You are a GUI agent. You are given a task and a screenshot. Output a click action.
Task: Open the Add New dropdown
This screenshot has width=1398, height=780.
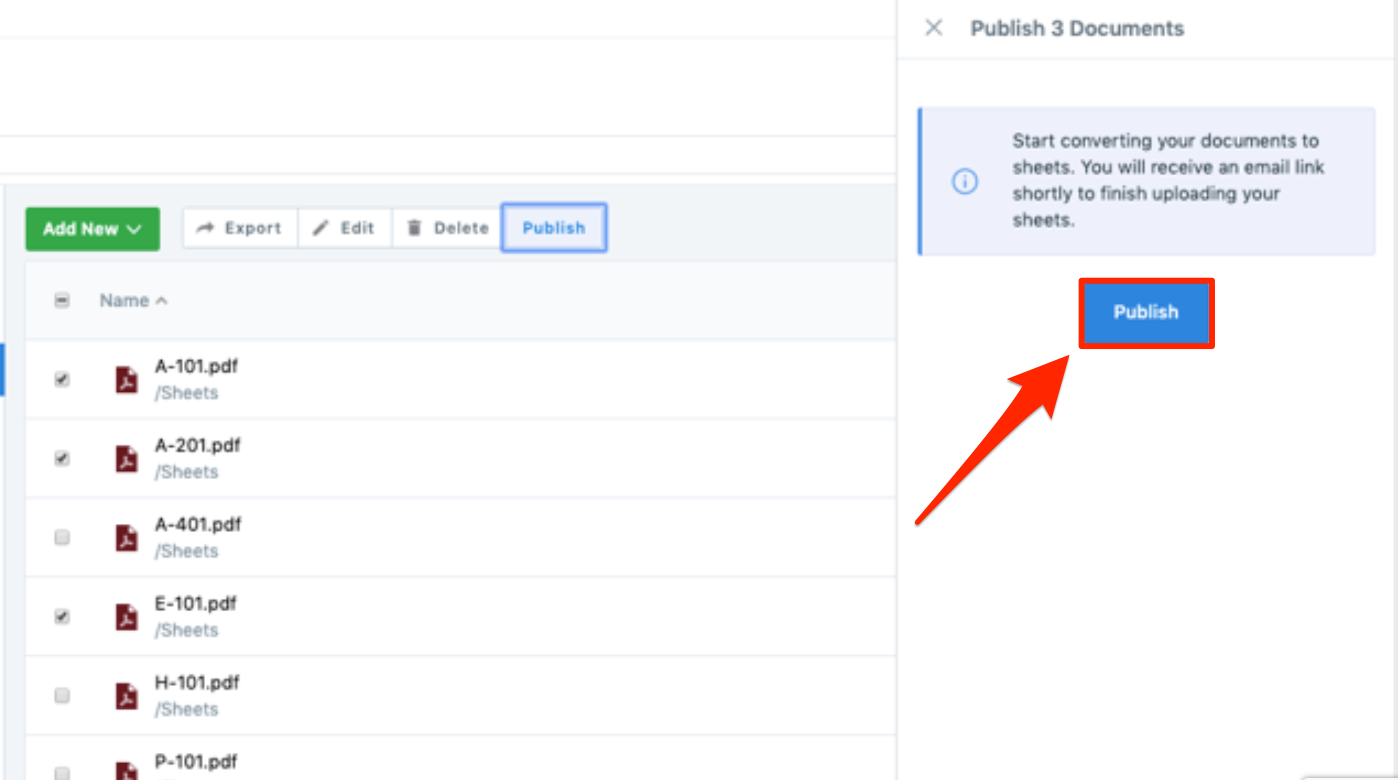point(92,229)
